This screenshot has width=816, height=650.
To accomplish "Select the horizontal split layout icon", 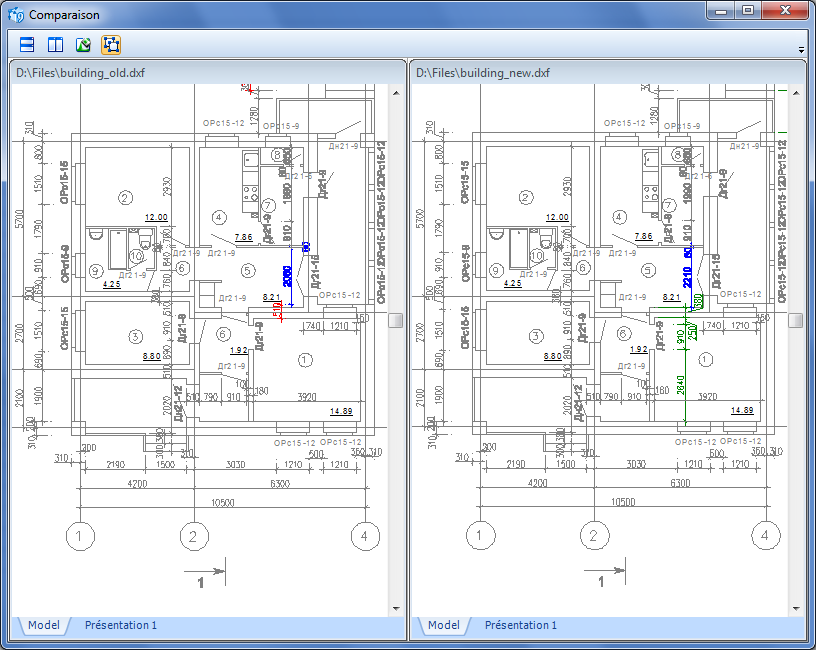I will pos(29,45).
